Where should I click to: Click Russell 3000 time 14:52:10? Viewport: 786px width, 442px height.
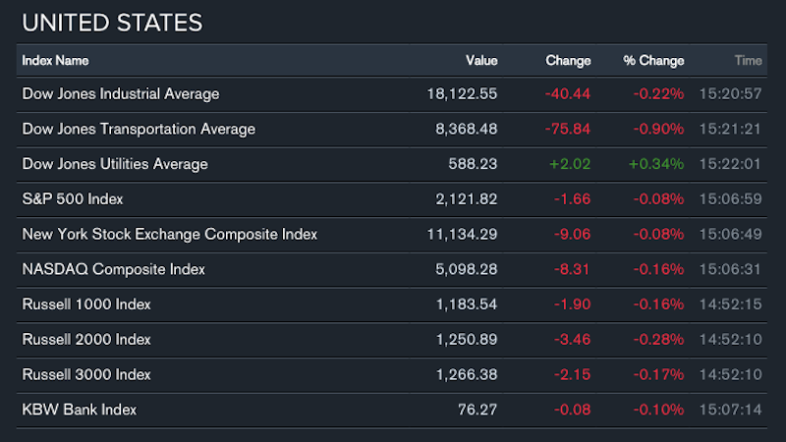730,374
